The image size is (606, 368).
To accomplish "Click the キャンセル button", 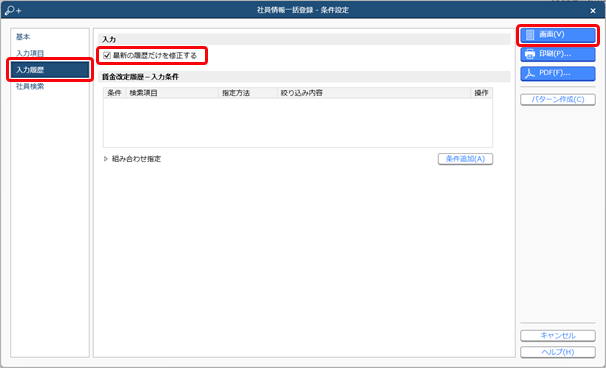I will [557, 336].
